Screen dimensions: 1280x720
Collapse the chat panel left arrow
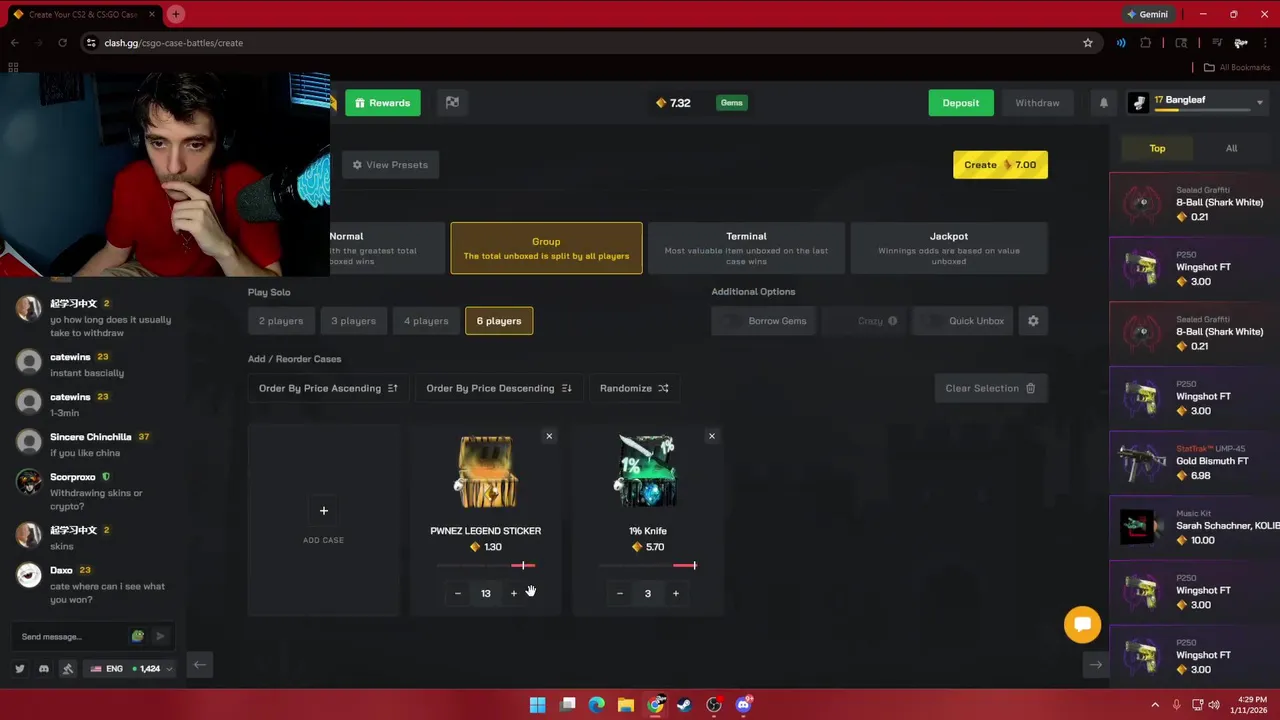[200, 665]
